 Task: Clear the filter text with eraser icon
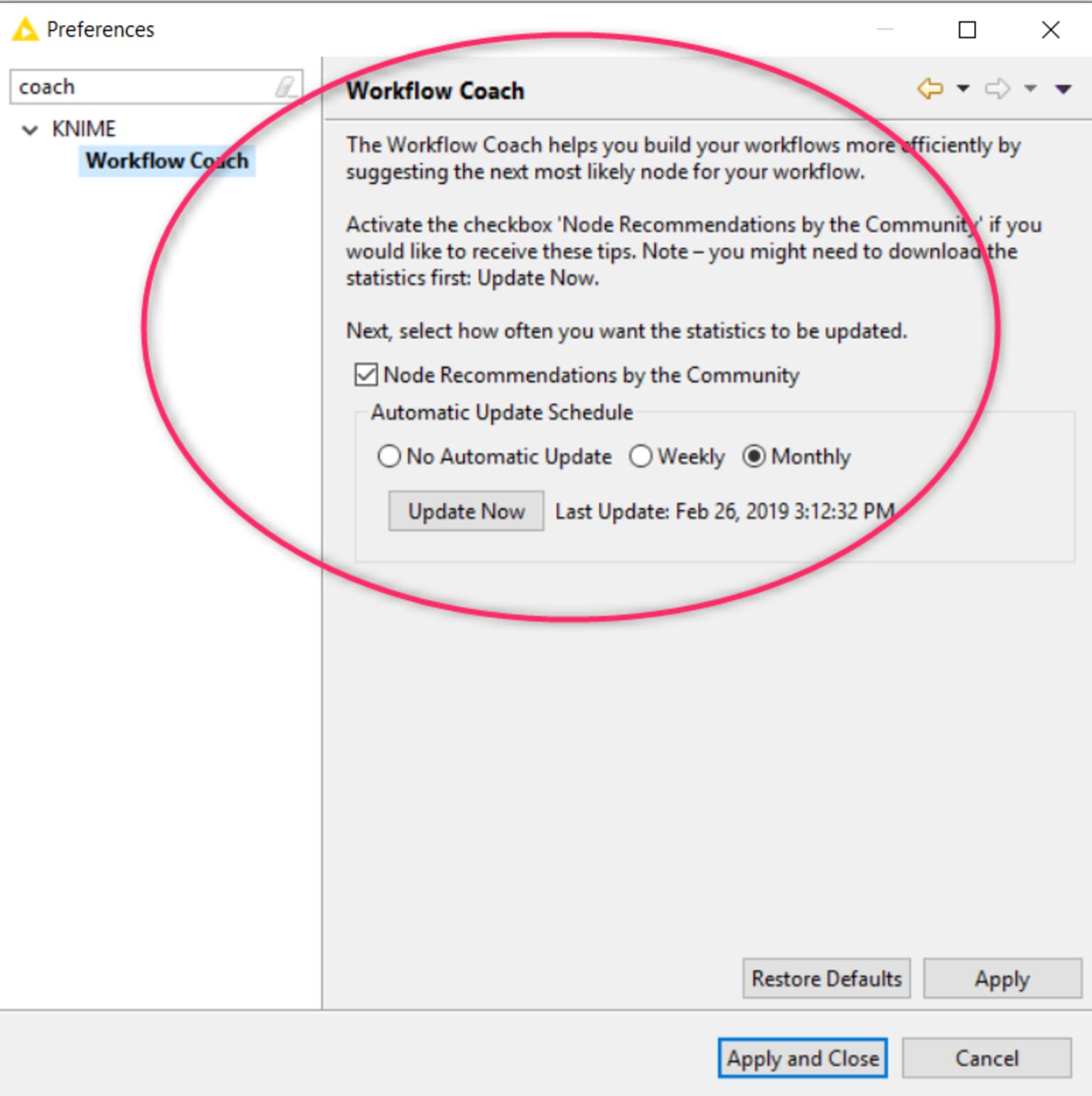coord(286,87)
